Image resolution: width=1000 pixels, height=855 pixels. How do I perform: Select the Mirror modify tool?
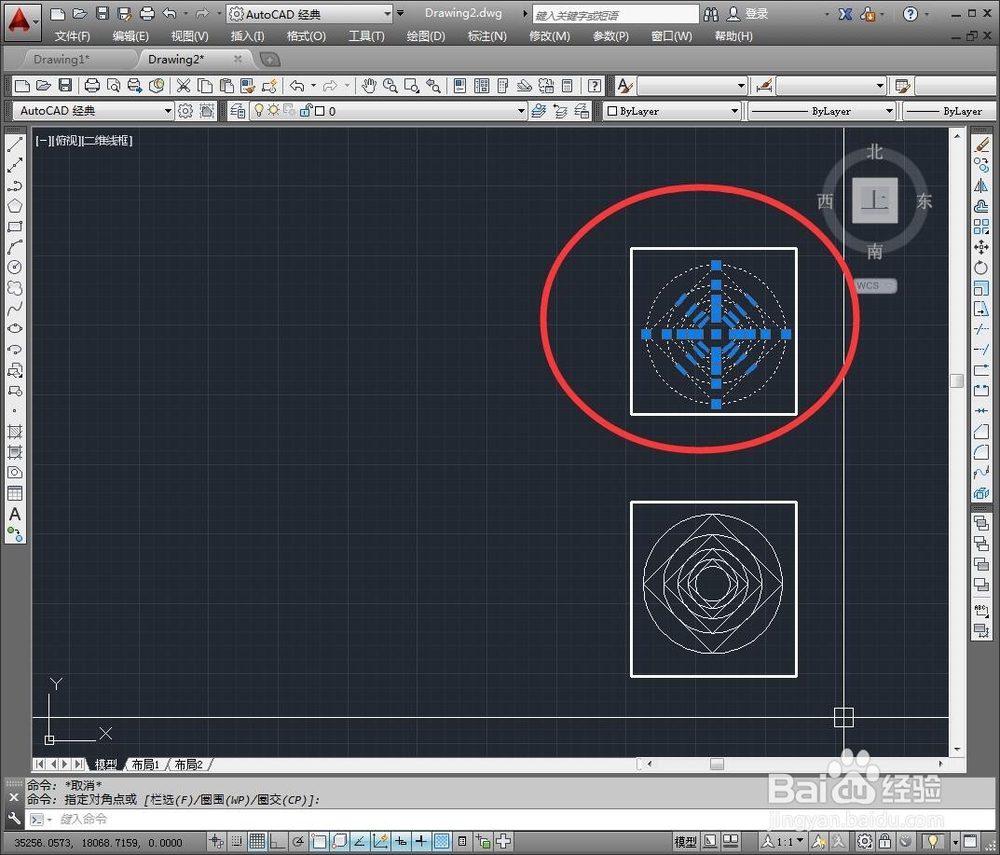click(982, 186)
